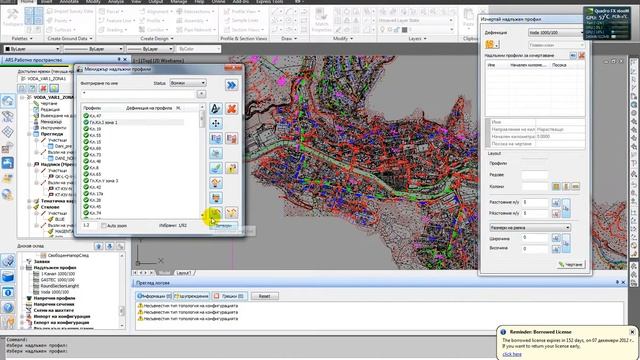
Task: Click the Профили column header
Action: (92, 108)
